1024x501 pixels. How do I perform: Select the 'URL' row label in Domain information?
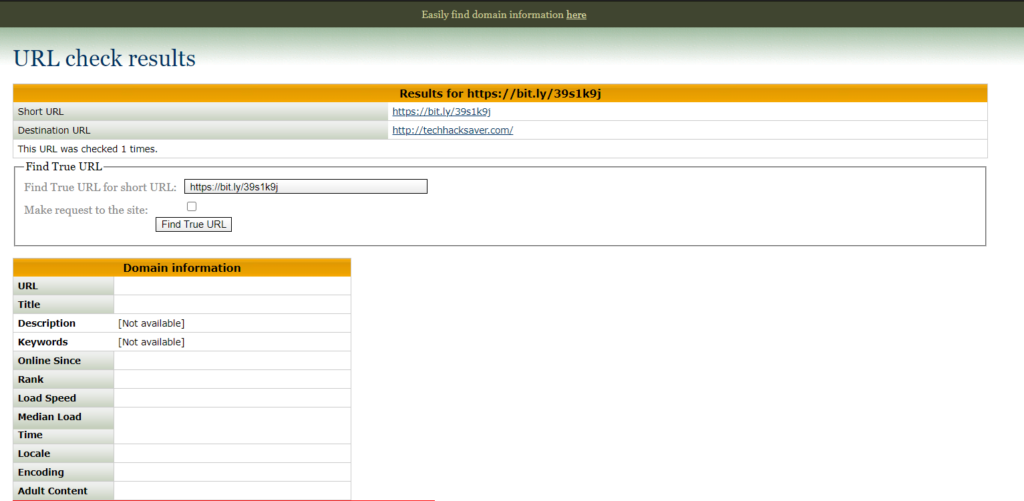click(x=28, y=286)
